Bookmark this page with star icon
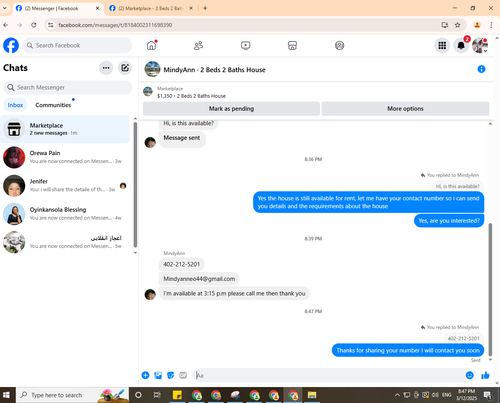The height and width of the screenshot is (403, 500). 458,25
